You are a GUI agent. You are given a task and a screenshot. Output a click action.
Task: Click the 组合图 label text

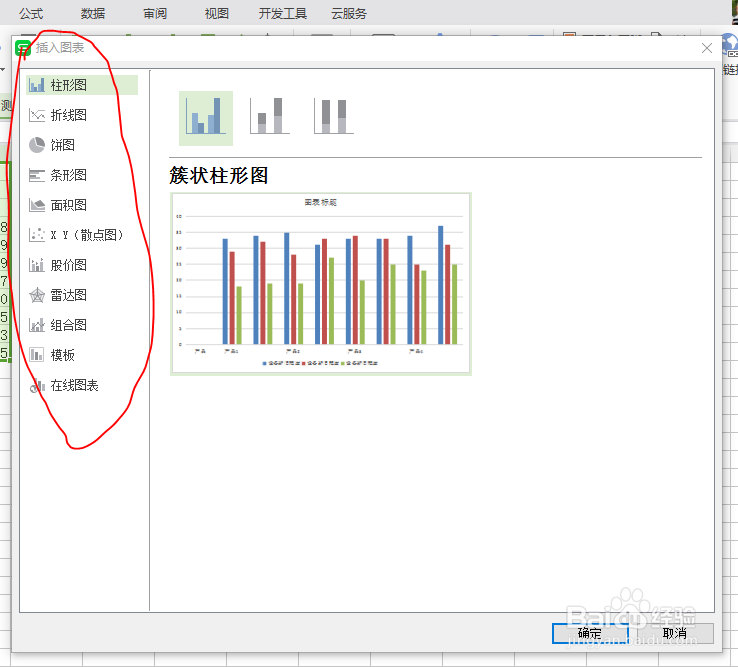(69, 325)
